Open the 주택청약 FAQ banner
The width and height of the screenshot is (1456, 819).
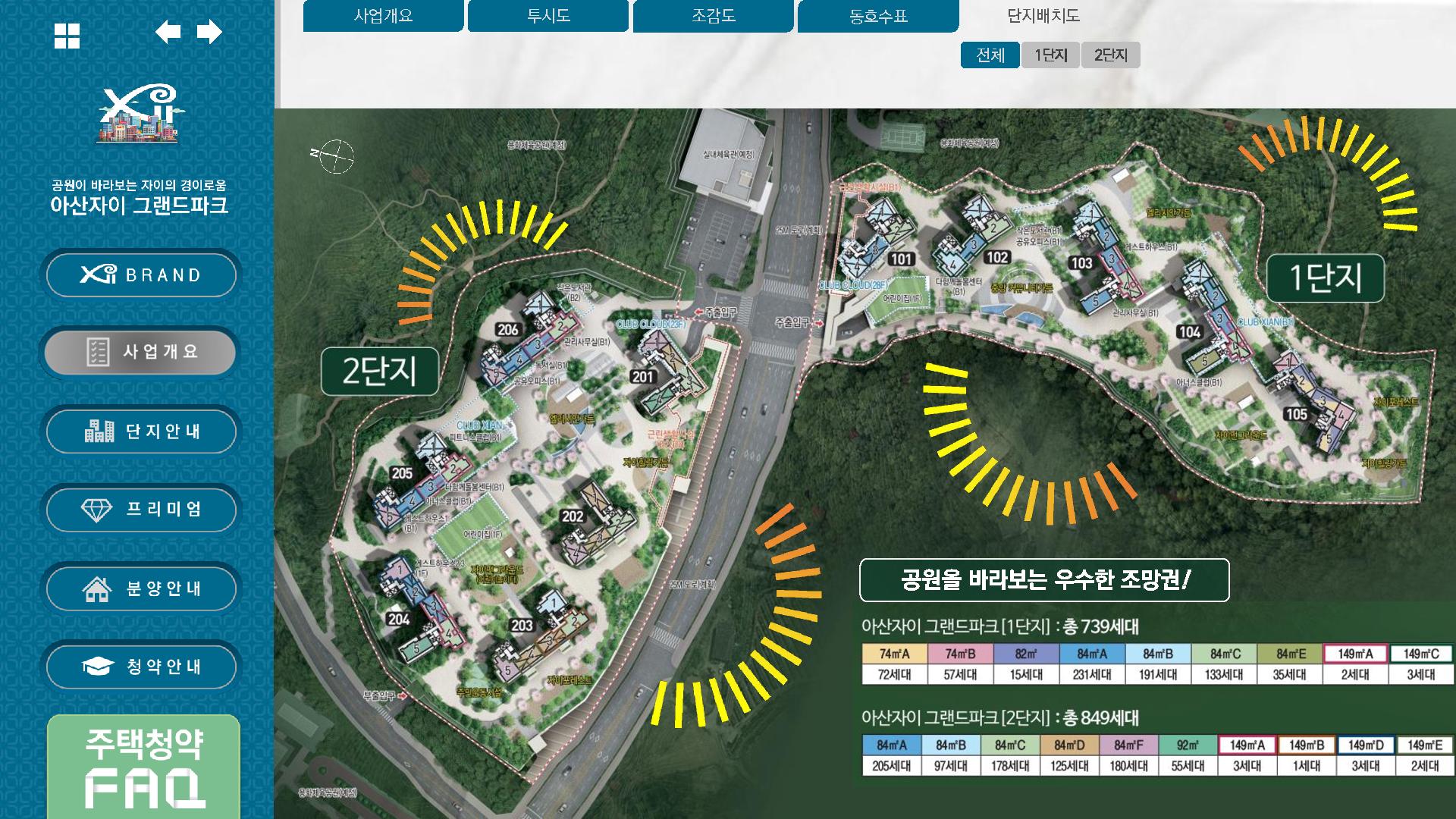(144, 767)
